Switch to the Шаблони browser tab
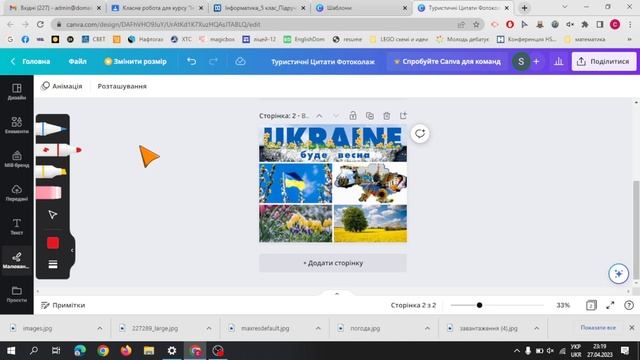 tap(361, 8)
